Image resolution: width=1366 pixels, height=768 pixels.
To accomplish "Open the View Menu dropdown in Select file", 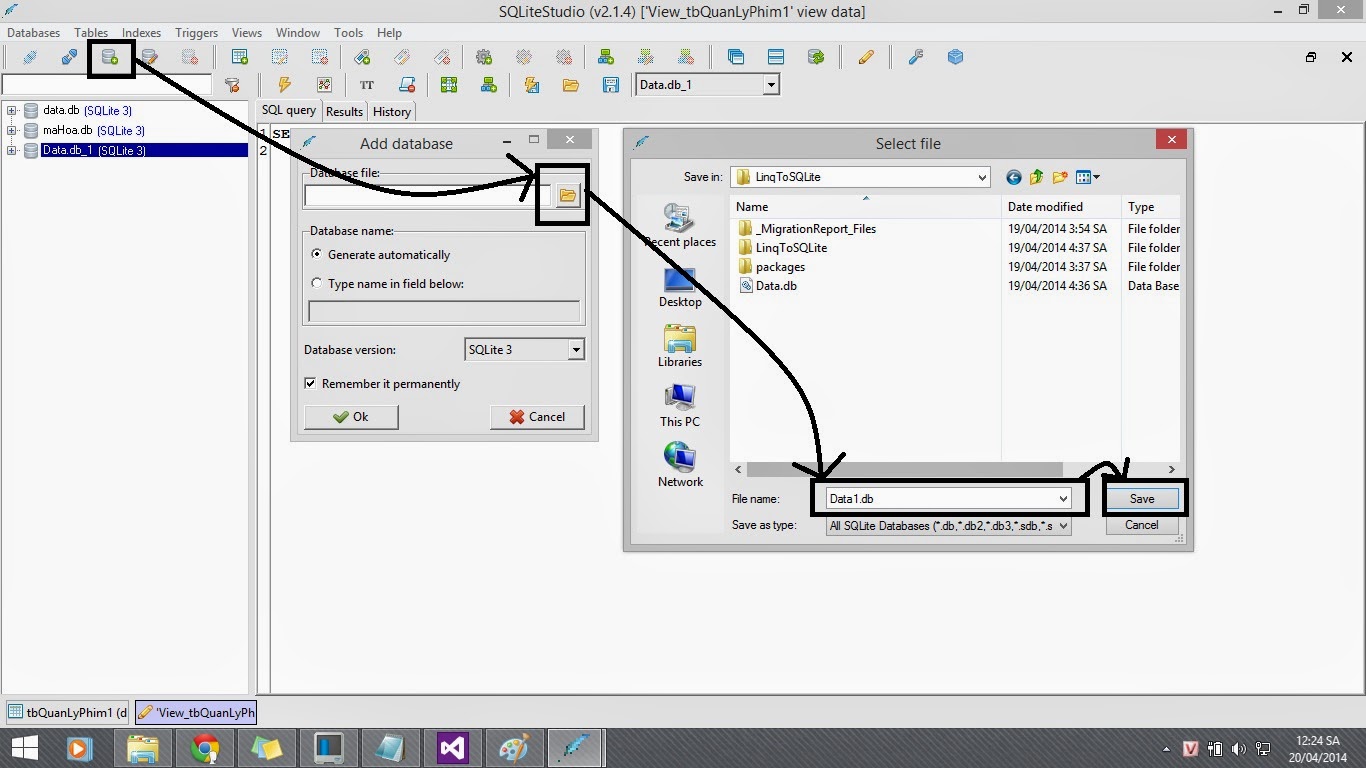I will 1088,177.
